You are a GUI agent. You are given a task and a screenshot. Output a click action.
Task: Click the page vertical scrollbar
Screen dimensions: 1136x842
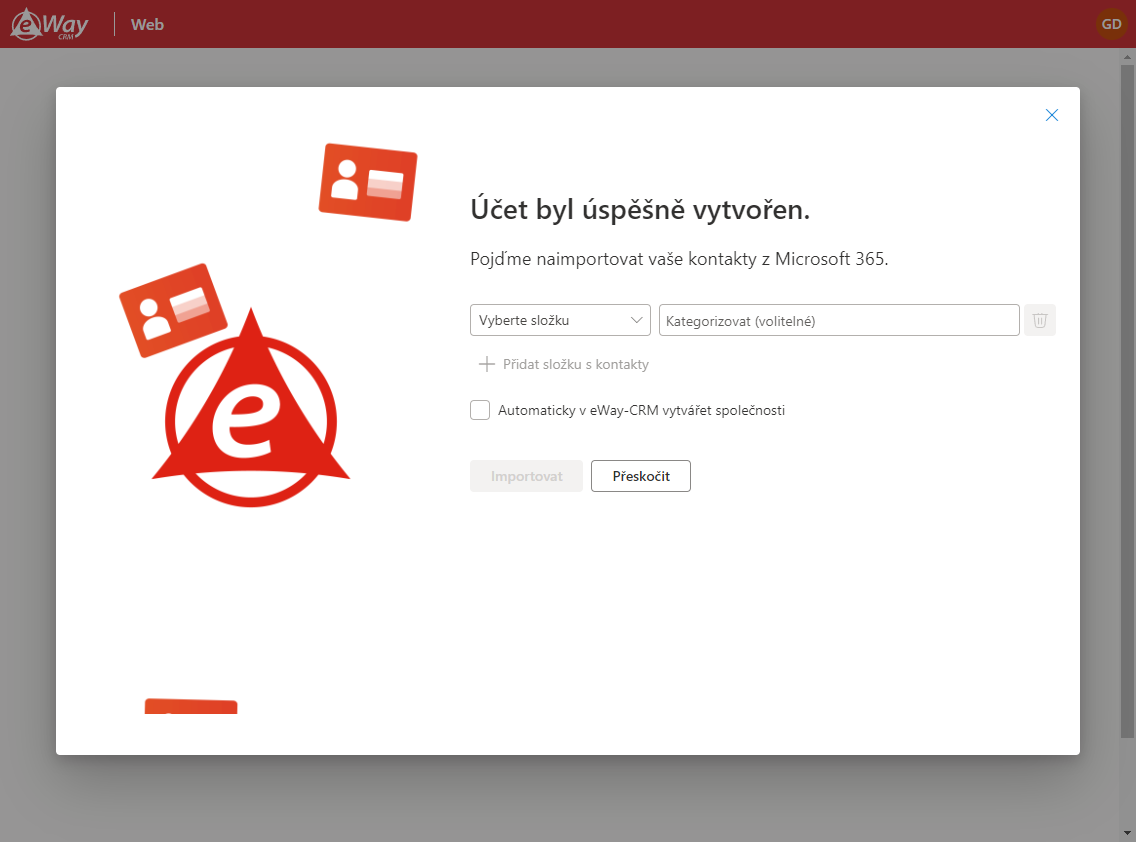tap(1127, 401)
